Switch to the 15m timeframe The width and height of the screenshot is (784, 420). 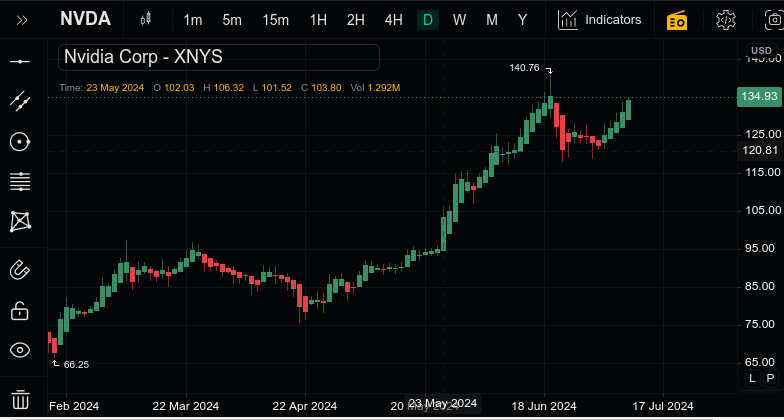276,20
